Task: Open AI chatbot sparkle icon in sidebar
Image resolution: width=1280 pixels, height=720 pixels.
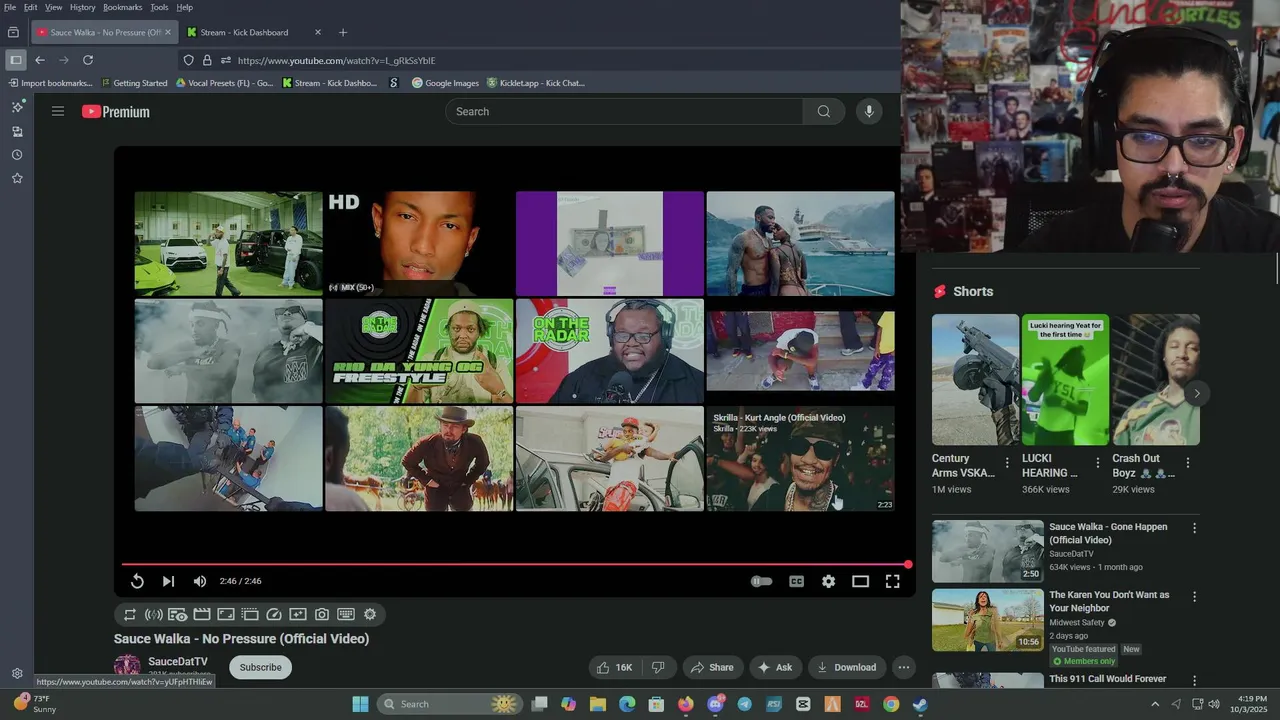Action: click(x=17, y=106)
